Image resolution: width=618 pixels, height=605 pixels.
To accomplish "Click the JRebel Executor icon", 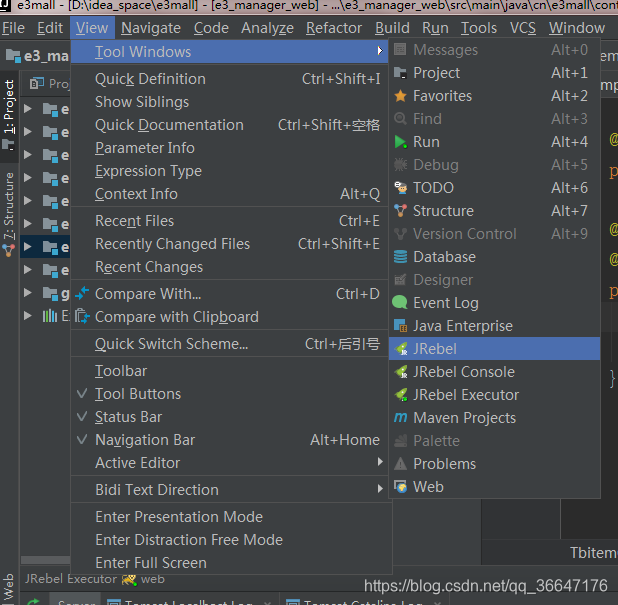I will 401,395.
